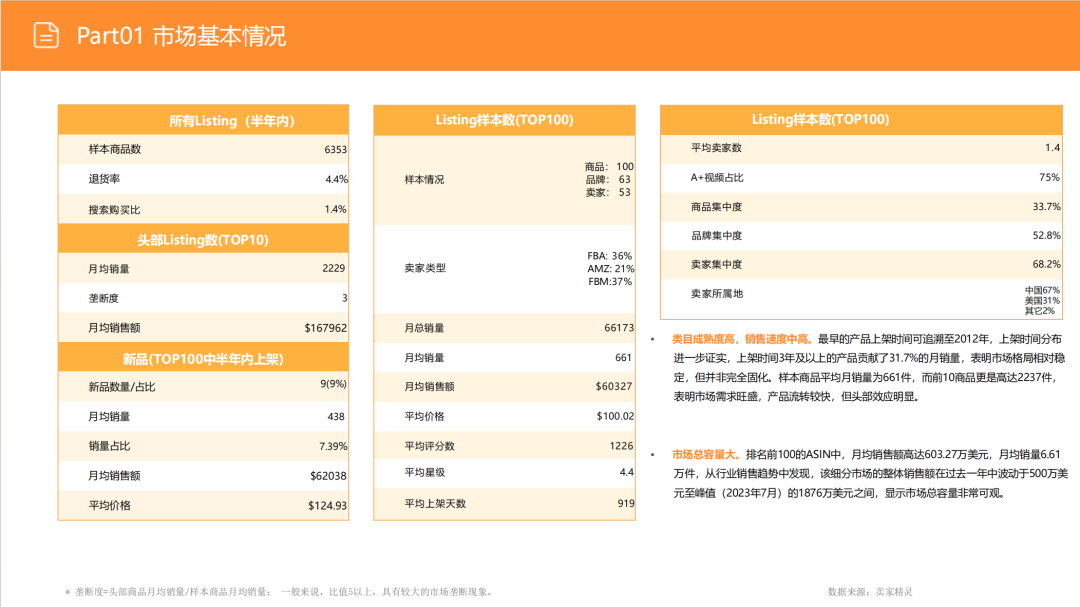This screenshot has height=607, width=1080.
Task: Click the value 661
Action: point(623,358)
